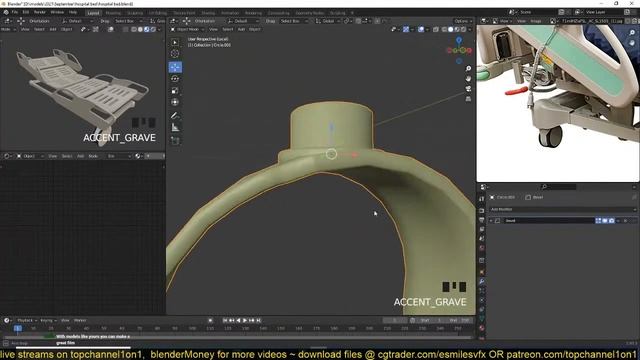Select the Add Cube tool

click(x=175, y=141)
